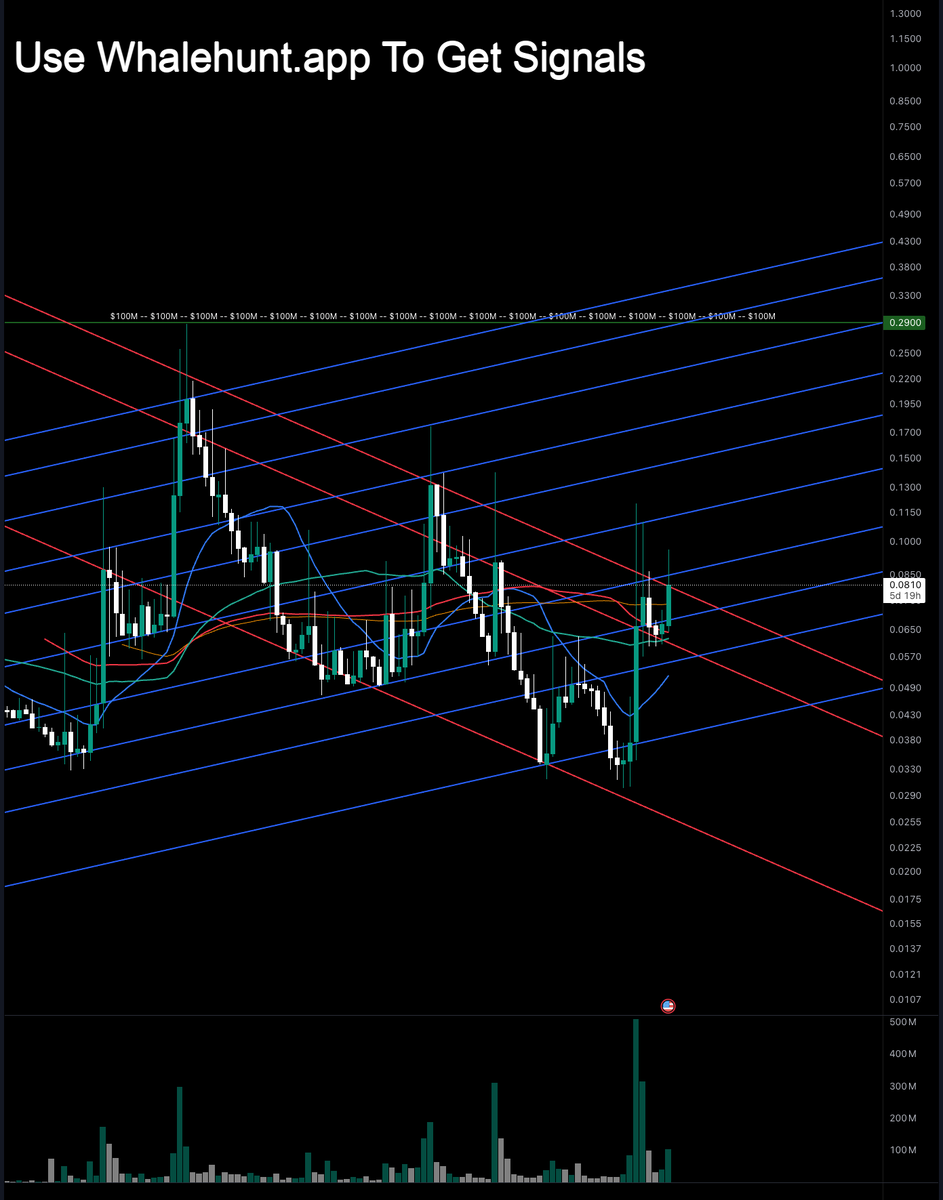The image size is (943, 1200).
Task: Click the 0.0650 price axis label
Action: coord(905,630)
